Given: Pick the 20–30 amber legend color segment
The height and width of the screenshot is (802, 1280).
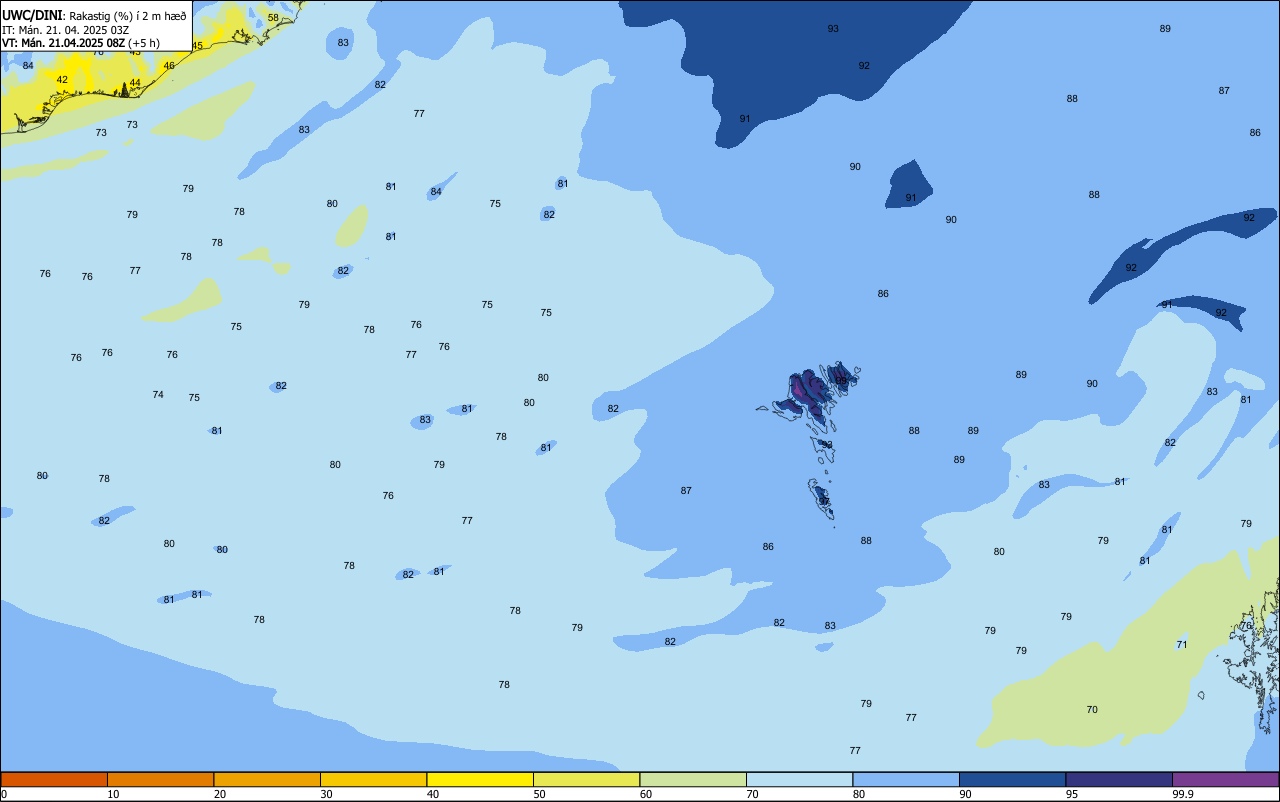Looking at the screenshot, I should tap(267, 779).
